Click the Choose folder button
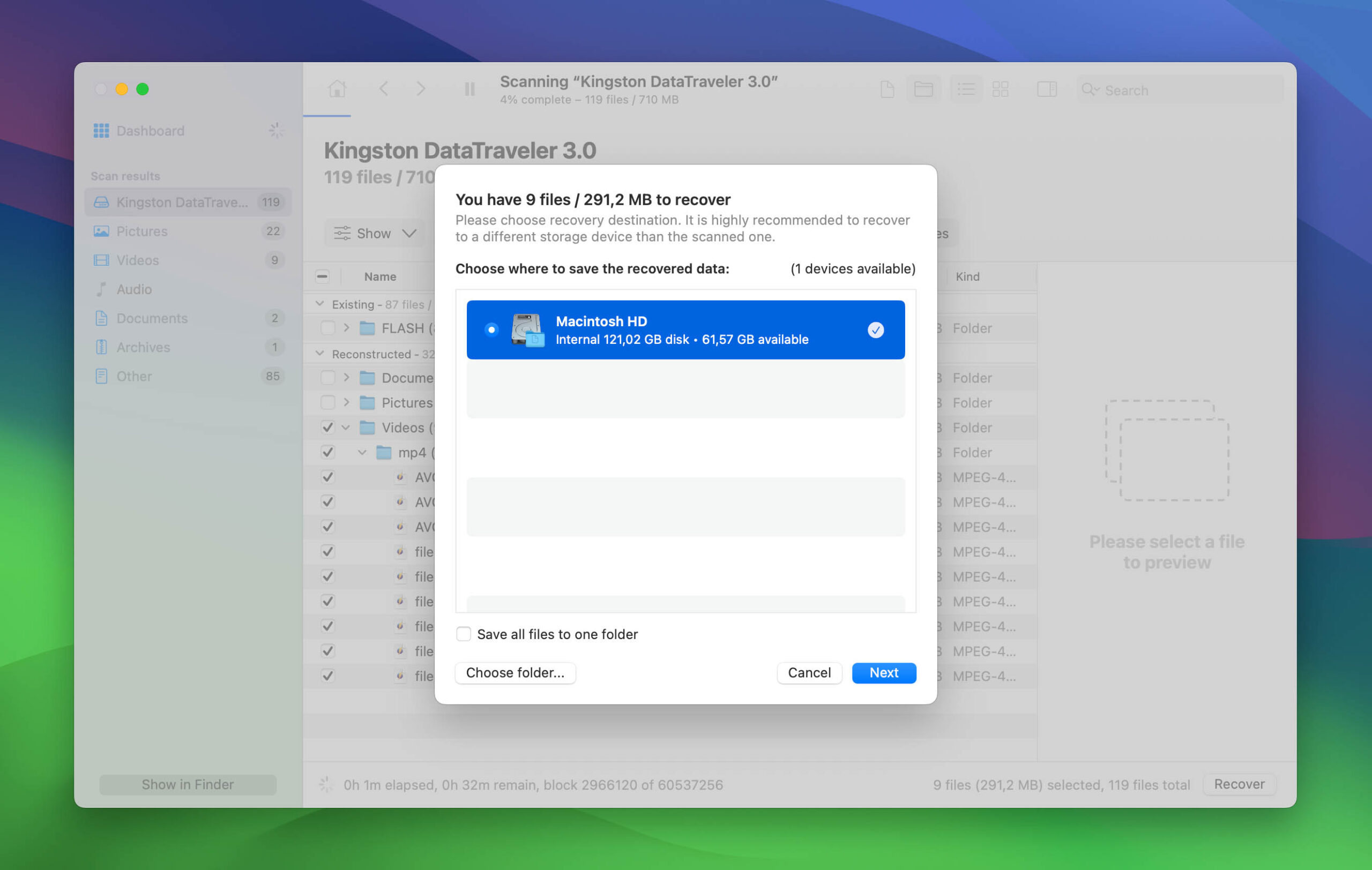1372x870 pixels. (515, 672)
